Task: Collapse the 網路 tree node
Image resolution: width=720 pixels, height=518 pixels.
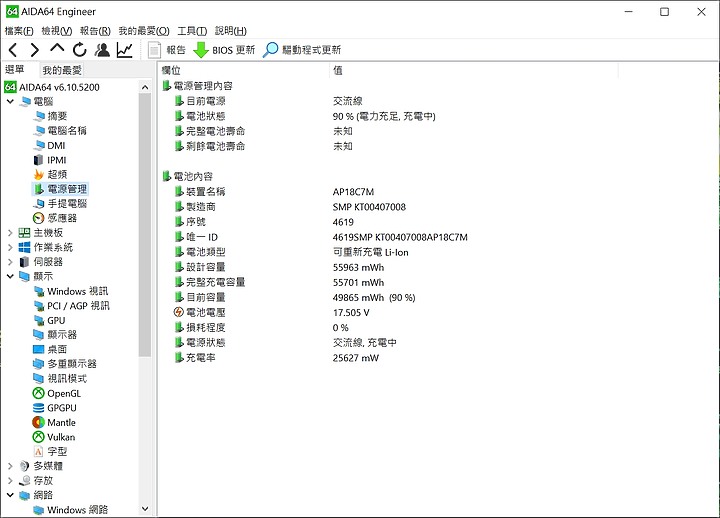Action: click(10, 495)
